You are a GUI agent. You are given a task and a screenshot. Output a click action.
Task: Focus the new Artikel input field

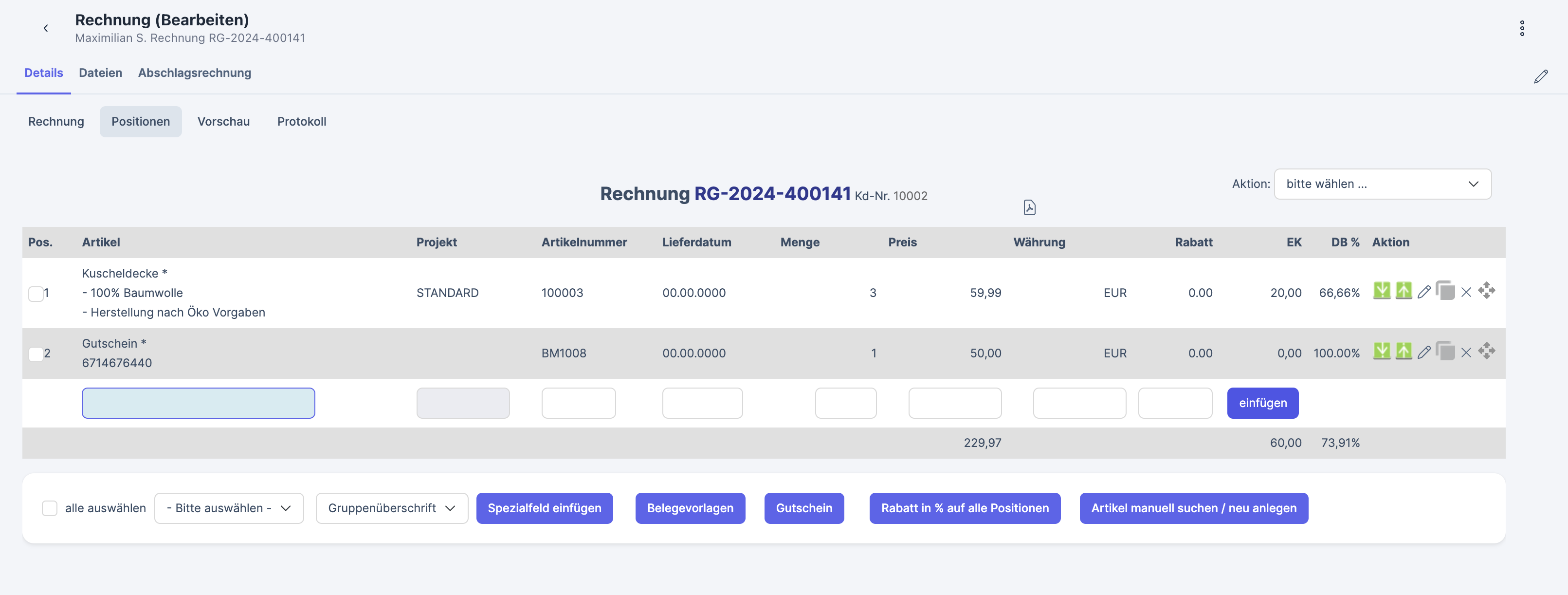[x=199, y=403]
